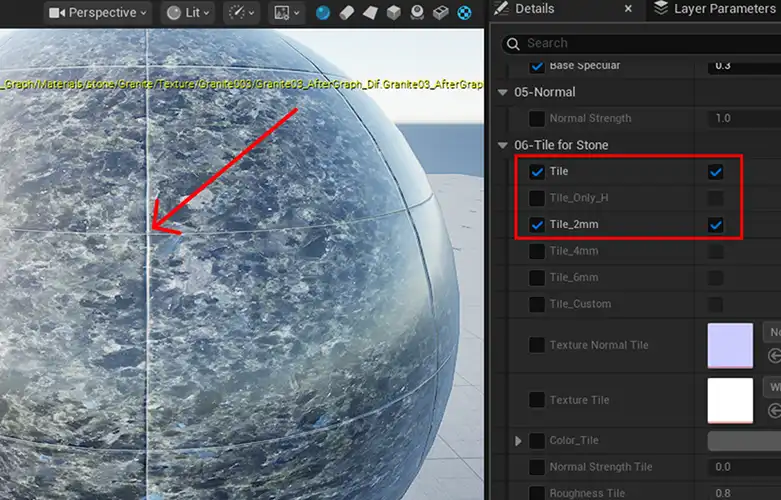Image resolution: width=781 pixels, height=500 pixels.
Task: Open the realtime speed gauge dropdown
Action: (x=241, y=12)
